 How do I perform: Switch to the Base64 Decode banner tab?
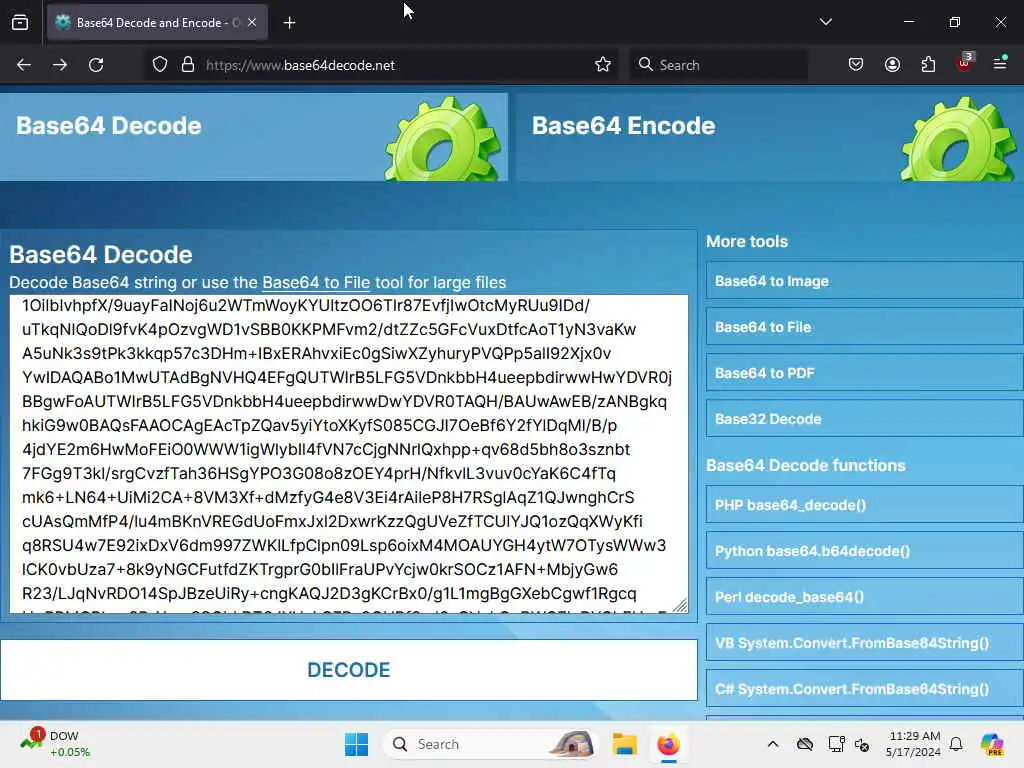253,137
